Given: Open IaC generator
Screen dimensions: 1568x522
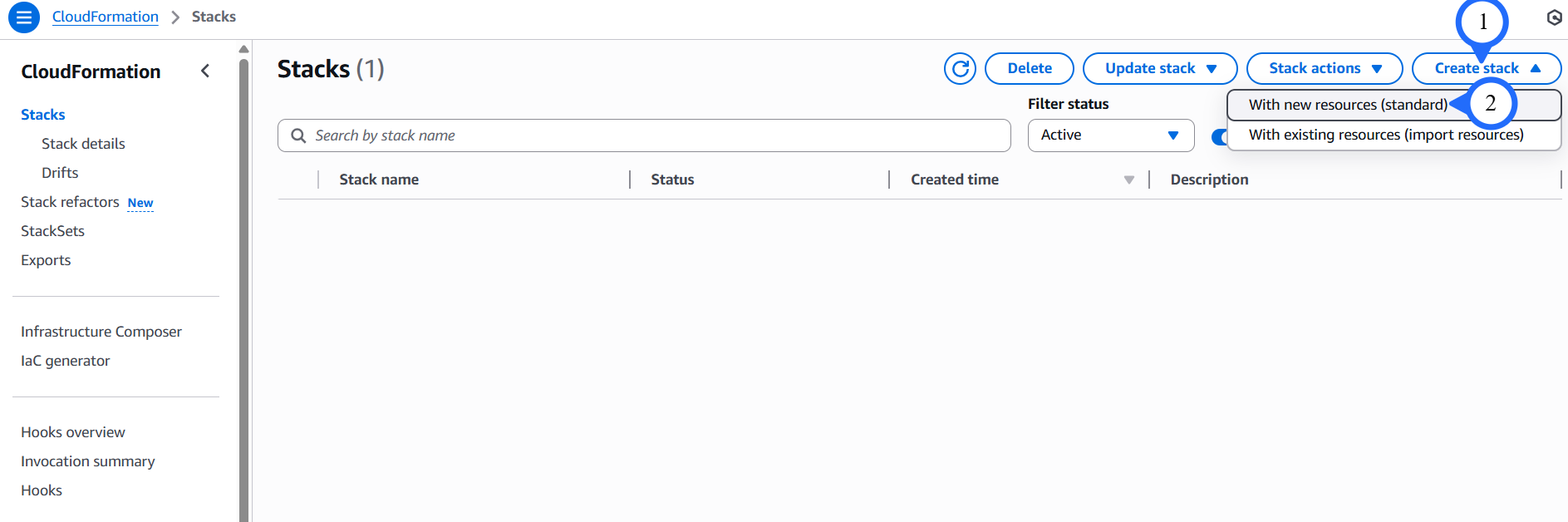Looking at the screenshot, I should [66, 361].
